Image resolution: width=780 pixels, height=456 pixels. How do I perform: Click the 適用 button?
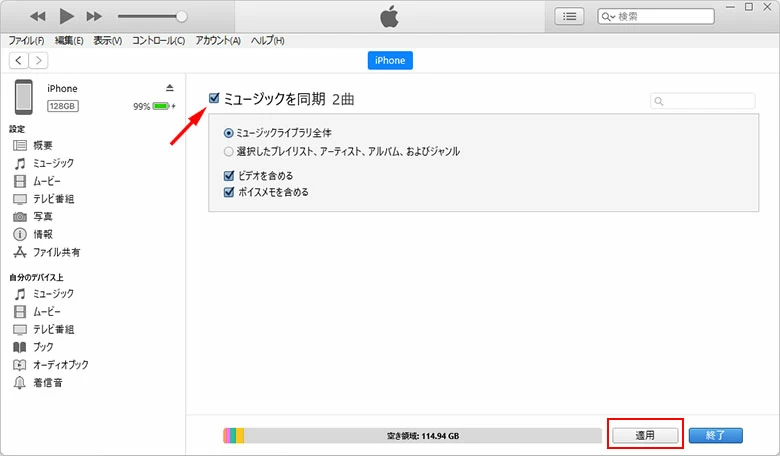coord(645,435)
